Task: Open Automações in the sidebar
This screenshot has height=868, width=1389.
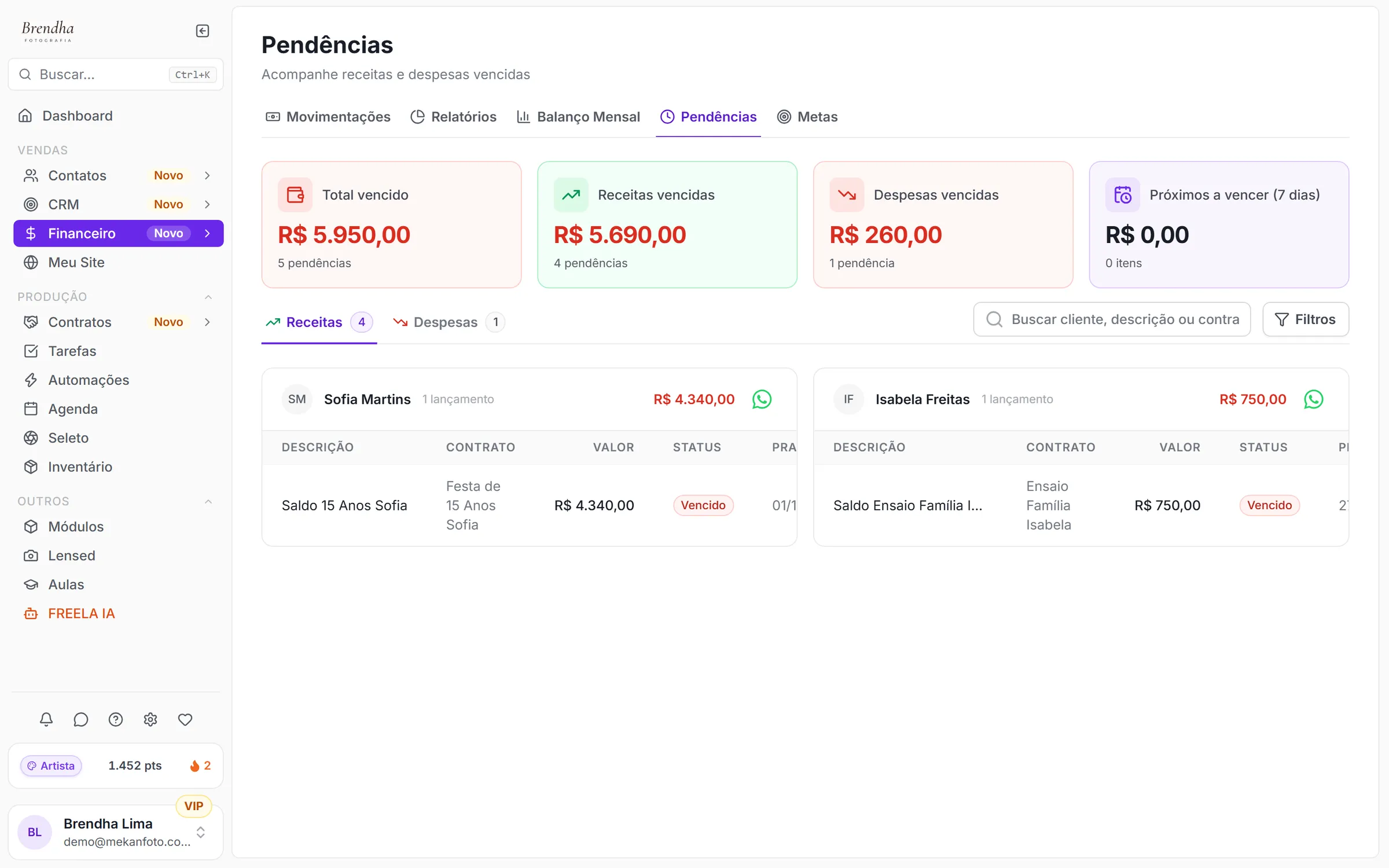Action: click(x=118, y=380)
